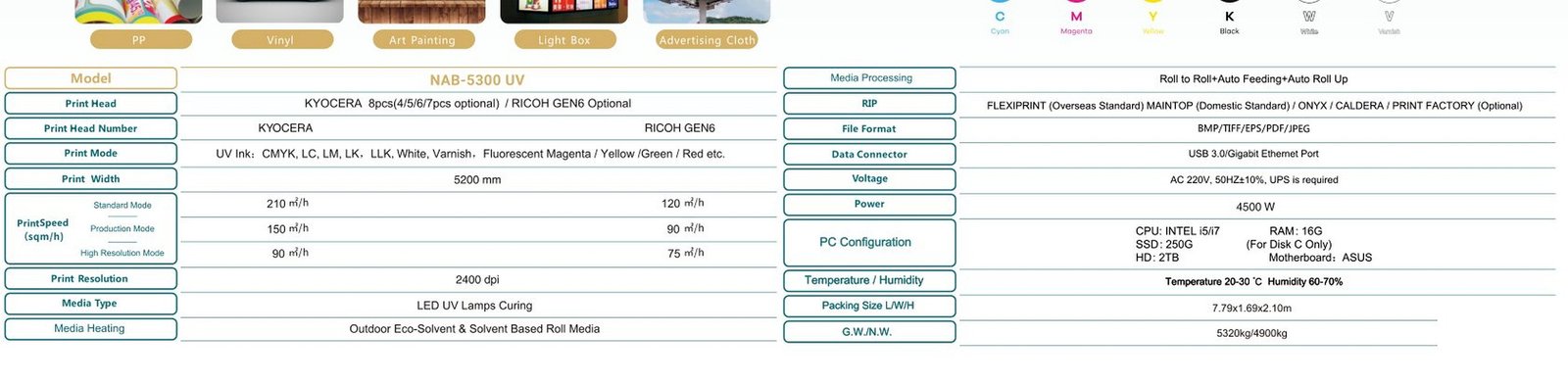The image size is (1568, 383).
Task: Click the Voltage label
Action: [870, 179]
